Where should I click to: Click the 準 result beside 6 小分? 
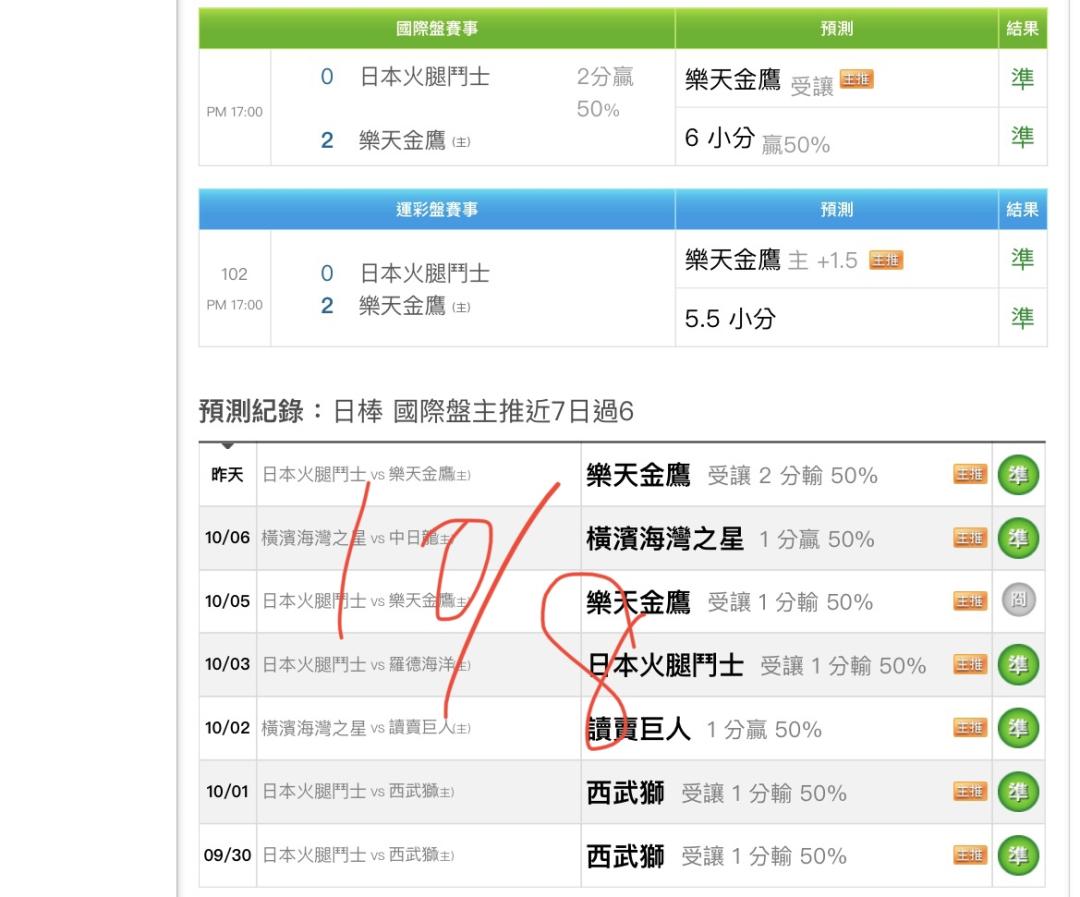click(x=1022, y=136)
